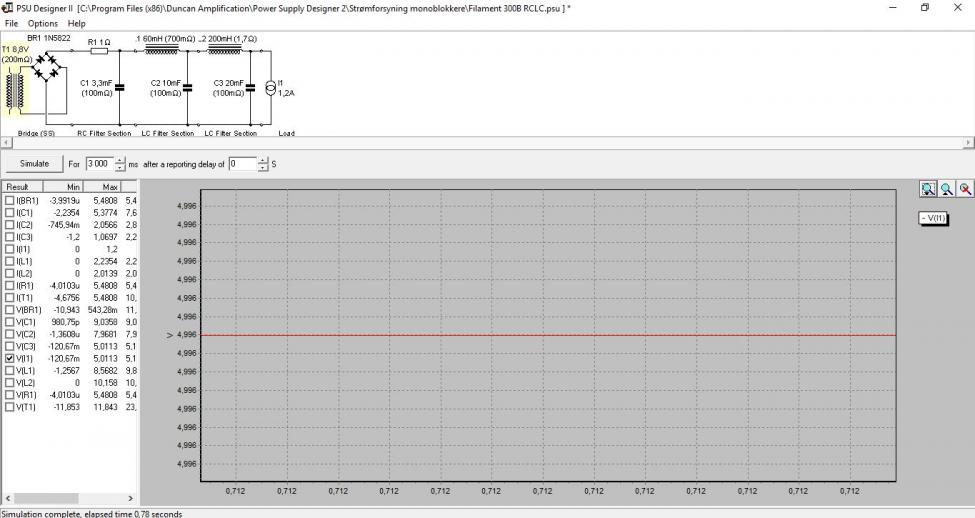975x518 pixels.
Task: Enable the V(T1) result checkbox
Action: click(9, 407)
